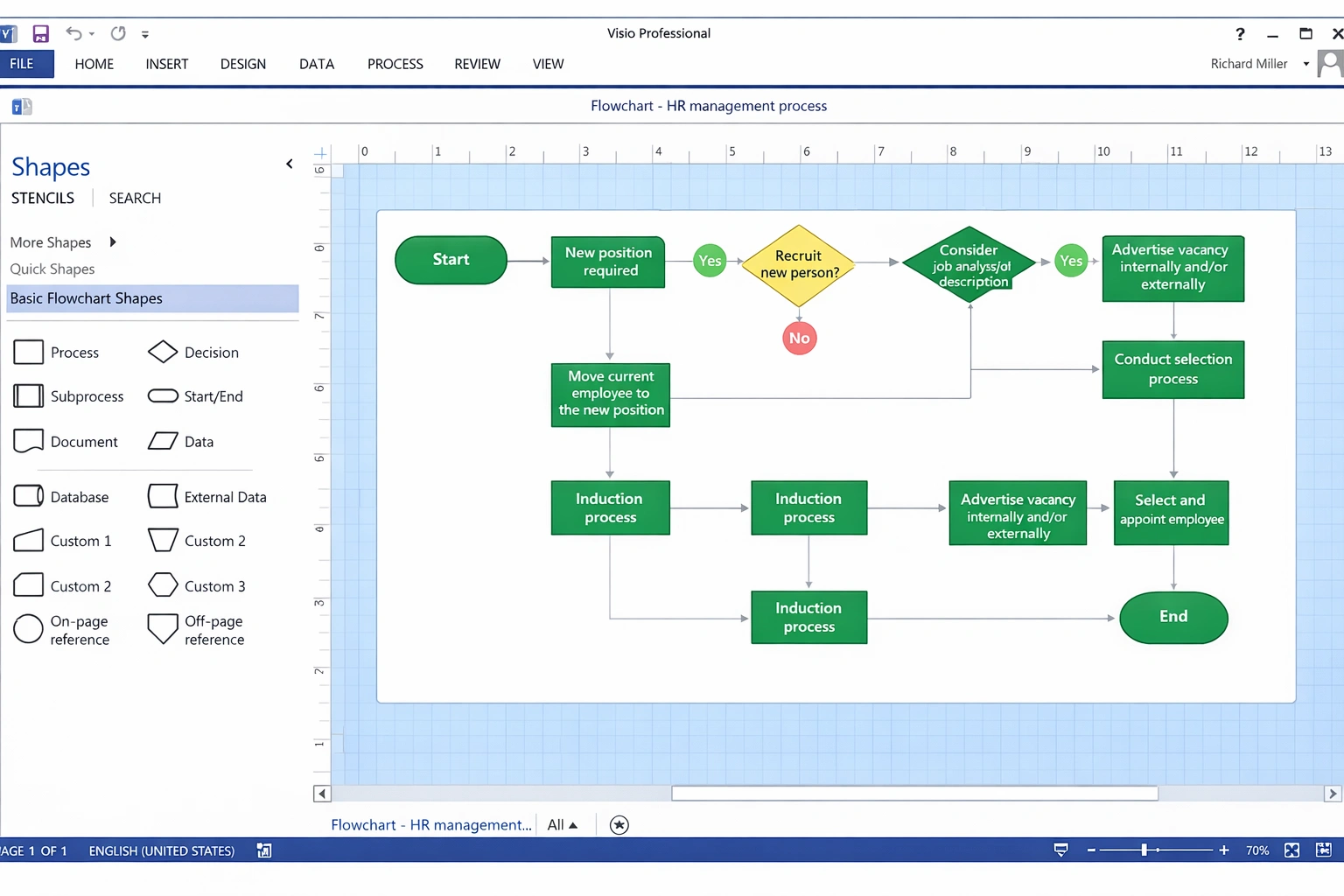Select the Basic Flowchart Shapes stencil

point(86,298)
